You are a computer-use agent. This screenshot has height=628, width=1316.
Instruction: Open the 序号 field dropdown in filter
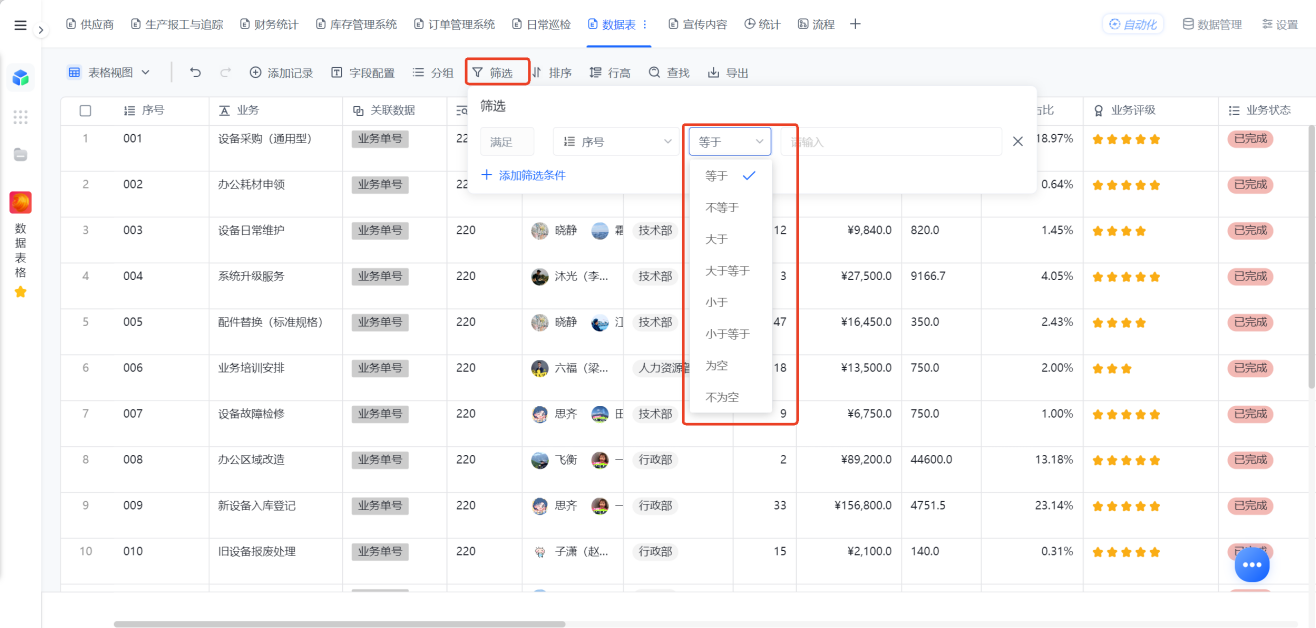tap(616, 142)
